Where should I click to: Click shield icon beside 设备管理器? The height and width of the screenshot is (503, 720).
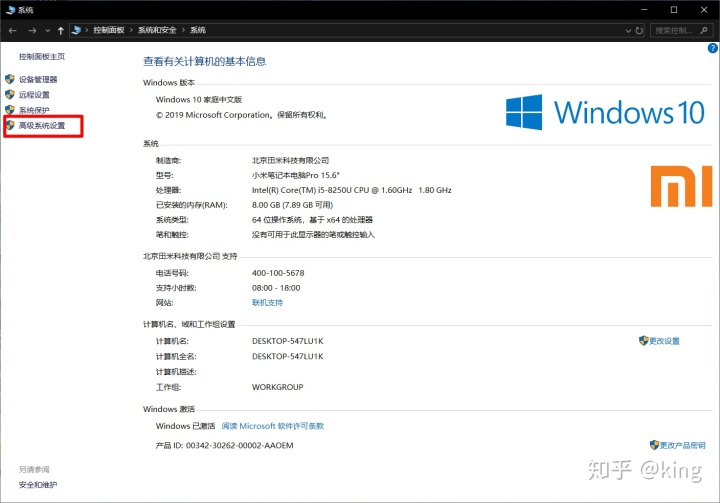10,79
